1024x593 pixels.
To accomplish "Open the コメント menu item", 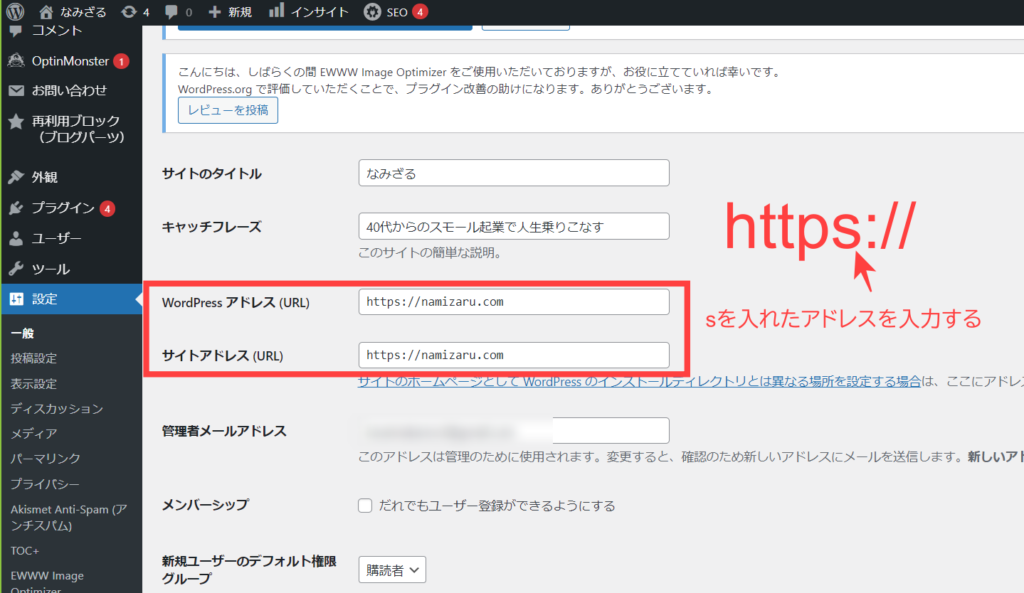I will 57,31.
